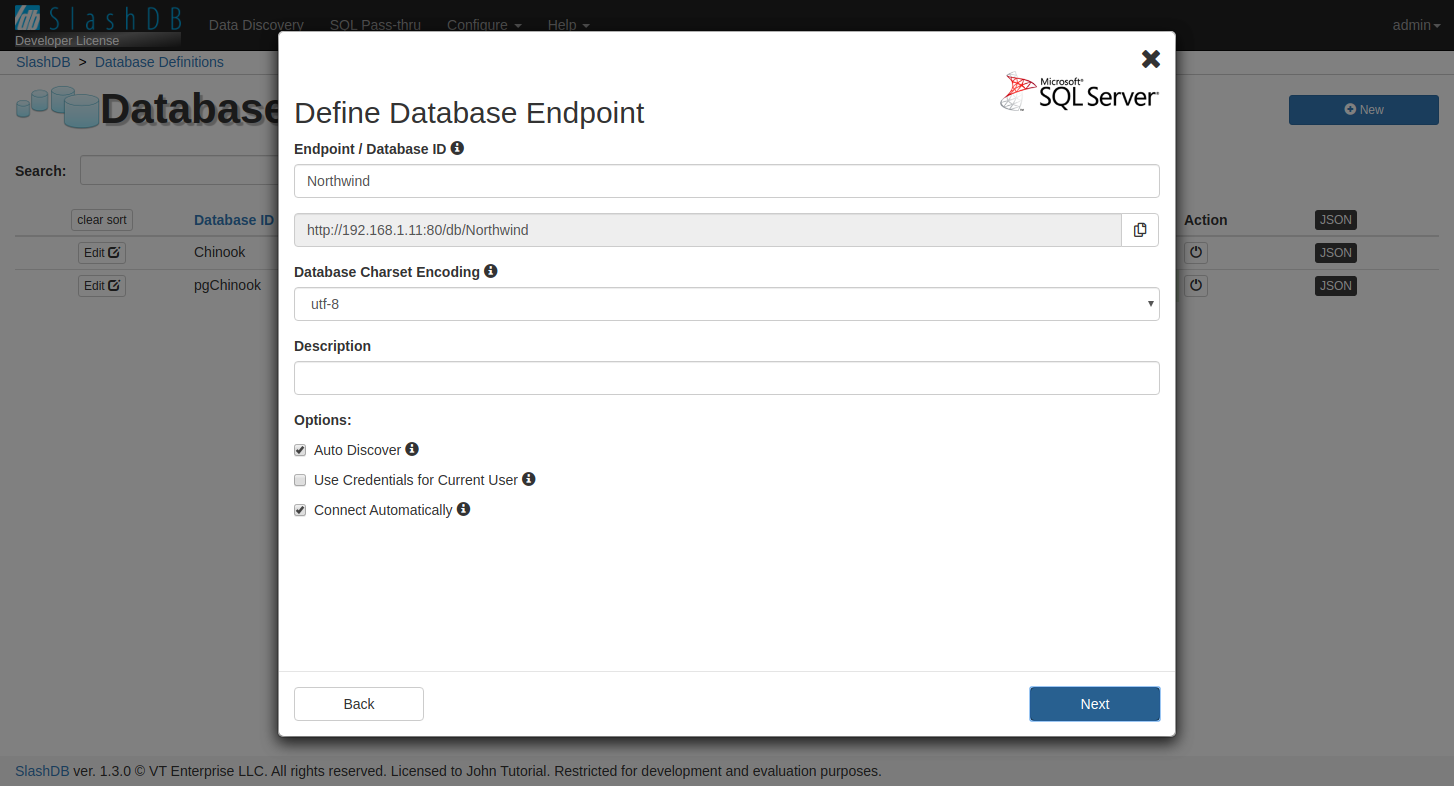Click the JSON button in the table header
The width and height of the screenshot is (1454, 786).
point(1336,220)
